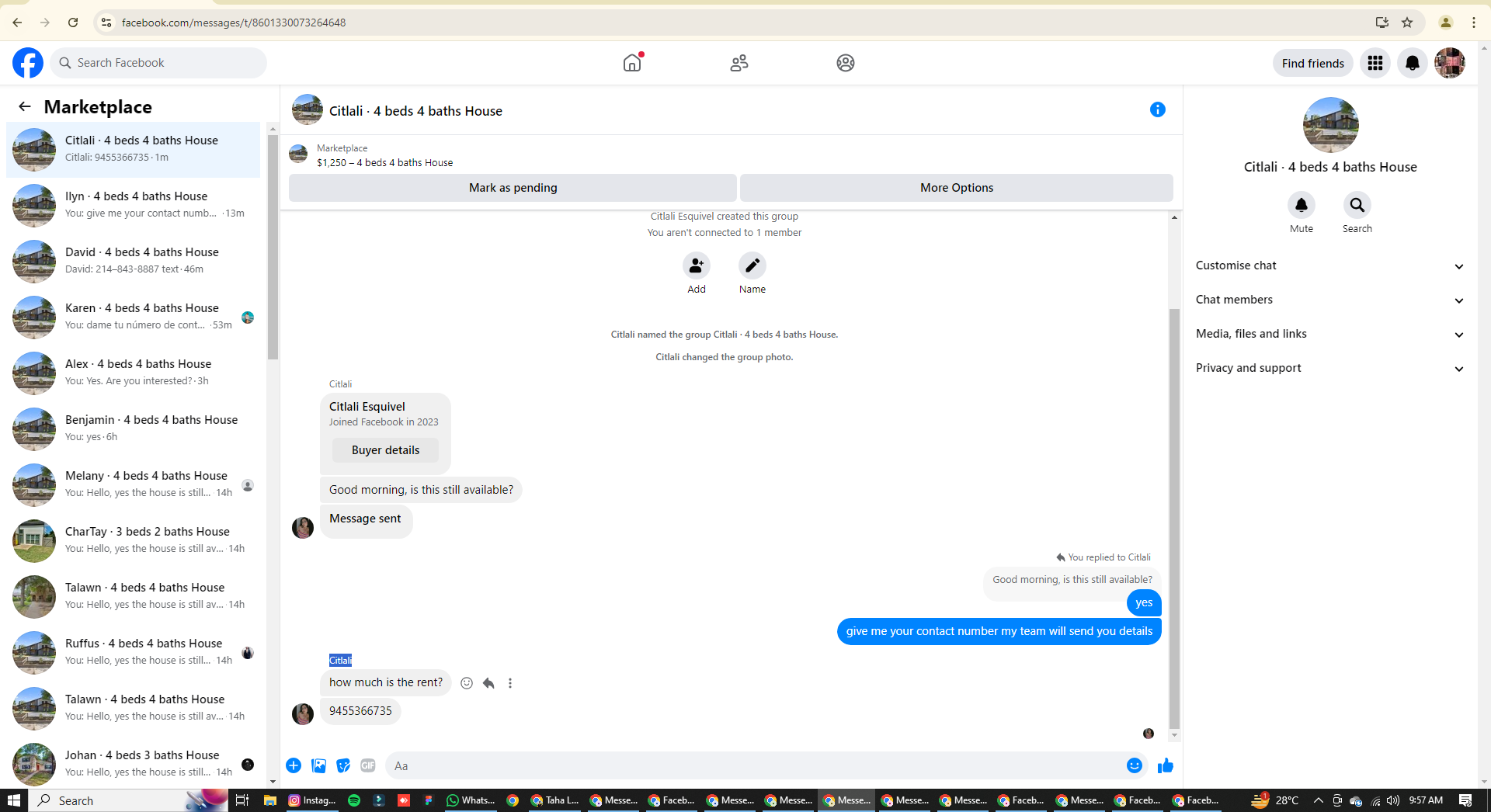The image size is (1491, 812).
Task: Reload the browser page
Action: pyautogui.click(x=73, y=23)
